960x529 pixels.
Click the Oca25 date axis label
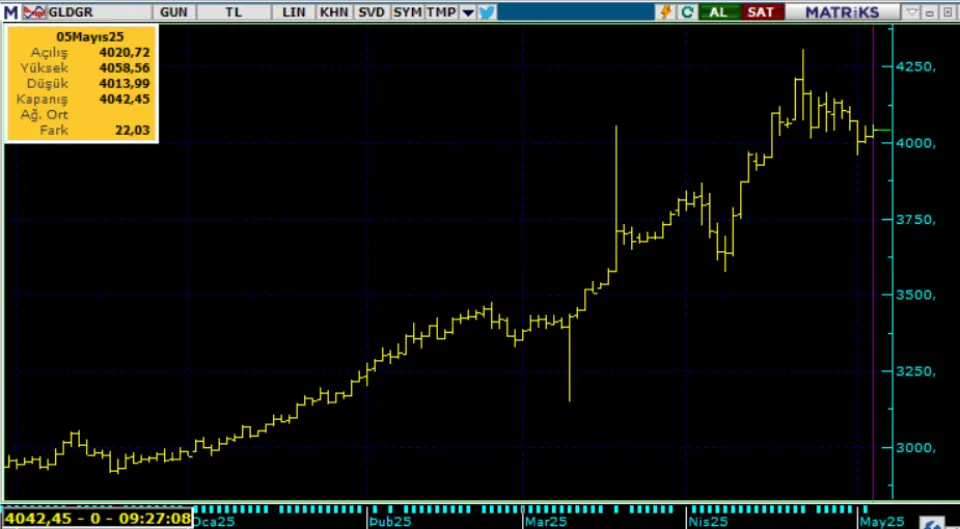coord(214,521)
